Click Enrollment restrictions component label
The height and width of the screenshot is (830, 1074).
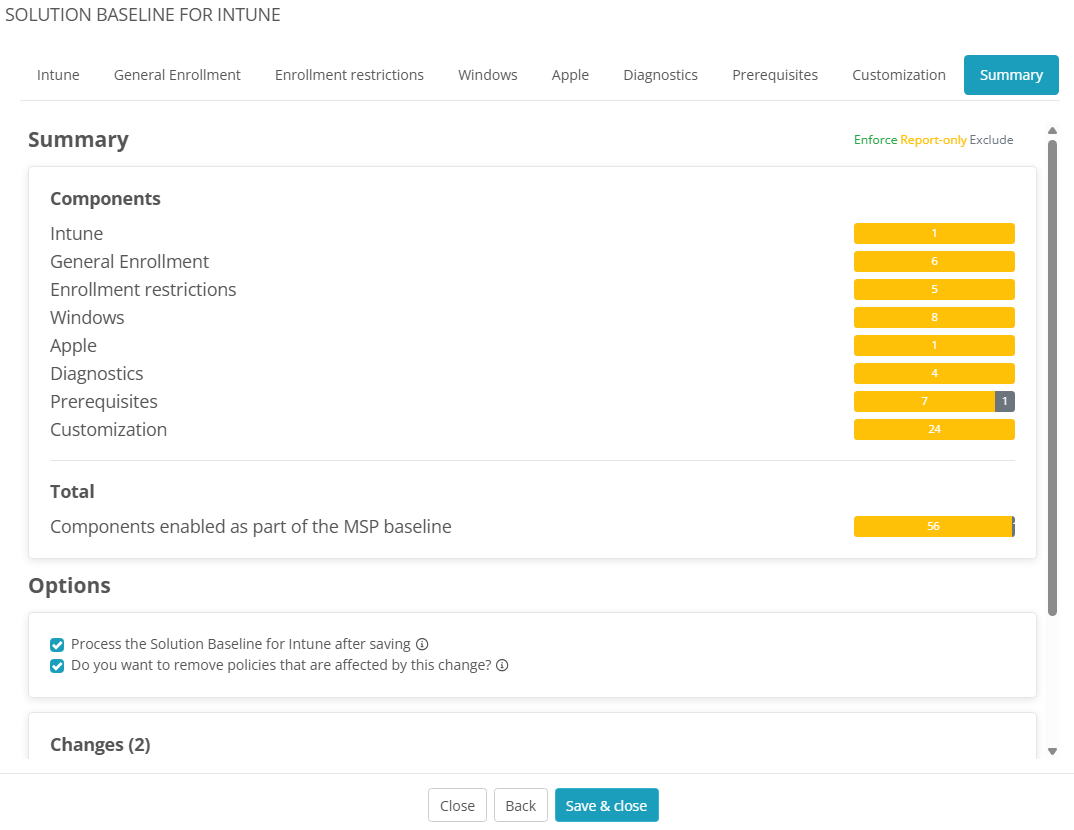(143, 290)
